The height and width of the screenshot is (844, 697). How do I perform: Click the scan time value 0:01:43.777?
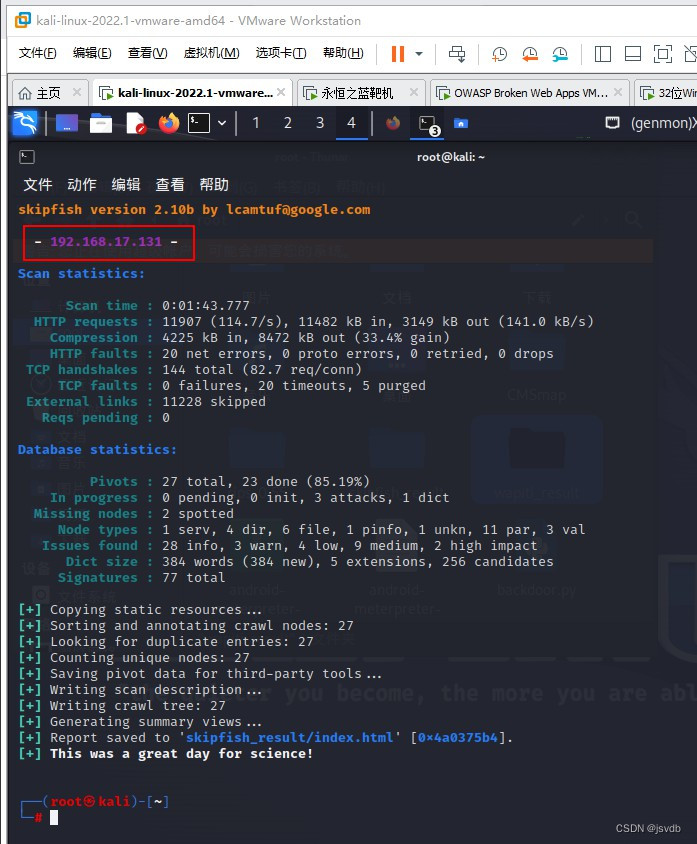click(206, 305)
